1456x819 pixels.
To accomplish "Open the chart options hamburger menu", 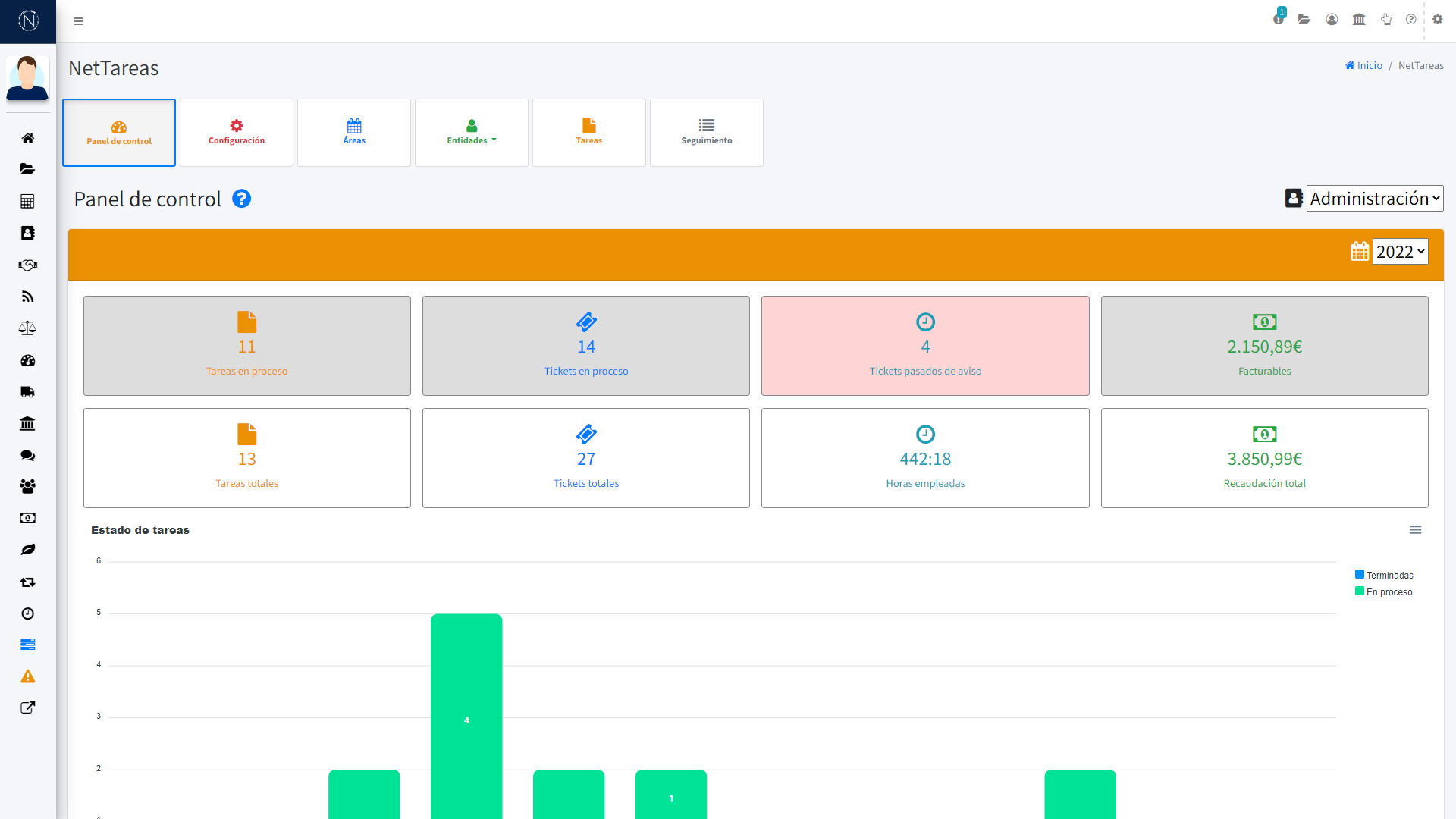I will 1415,530.
